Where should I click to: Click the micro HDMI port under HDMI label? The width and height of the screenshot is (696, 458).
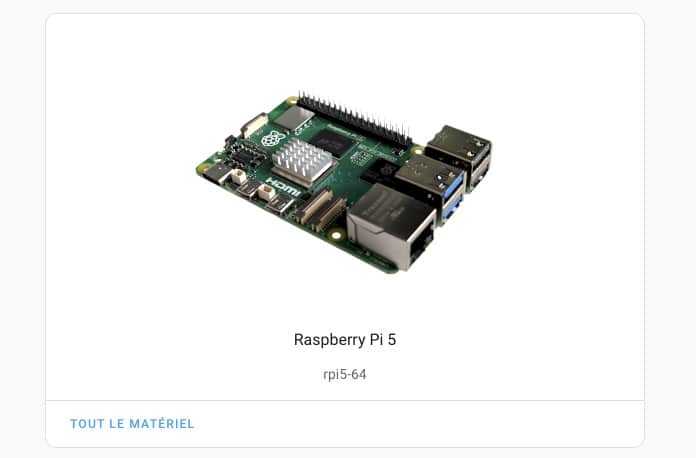pyautogui.click(x=279, y=204)
